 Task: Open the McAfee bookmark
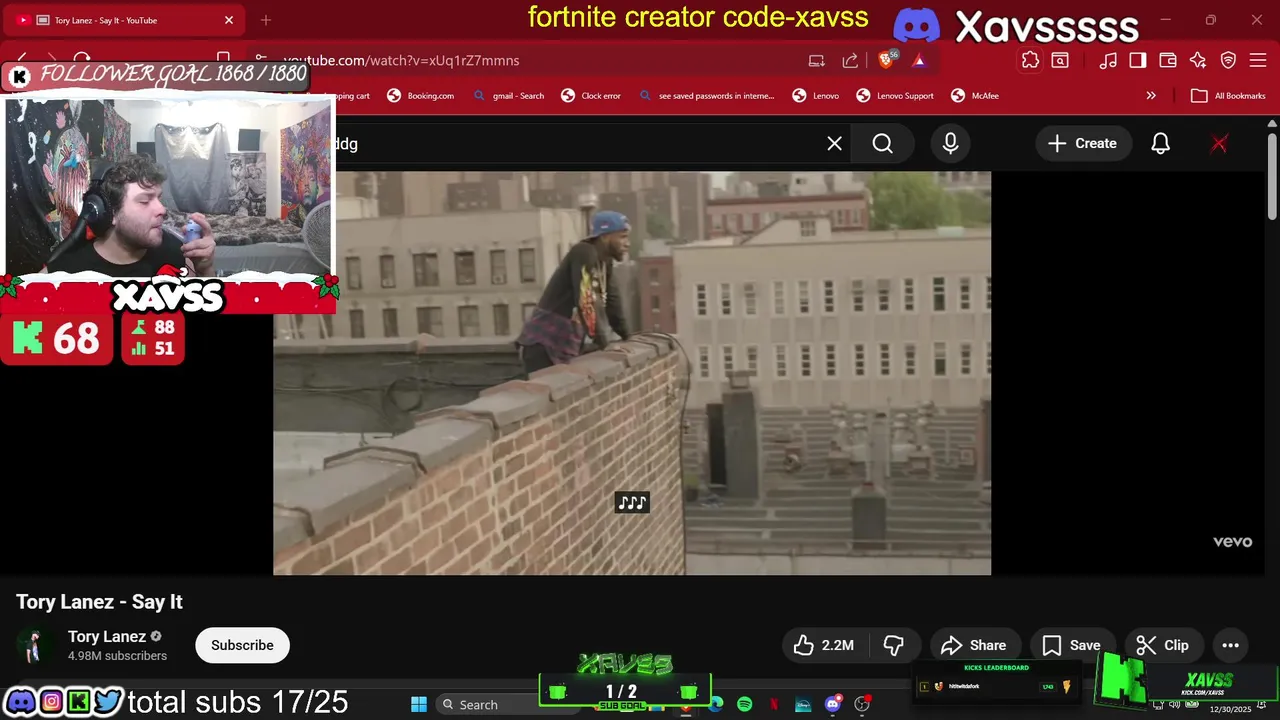(x=975, y=96)
